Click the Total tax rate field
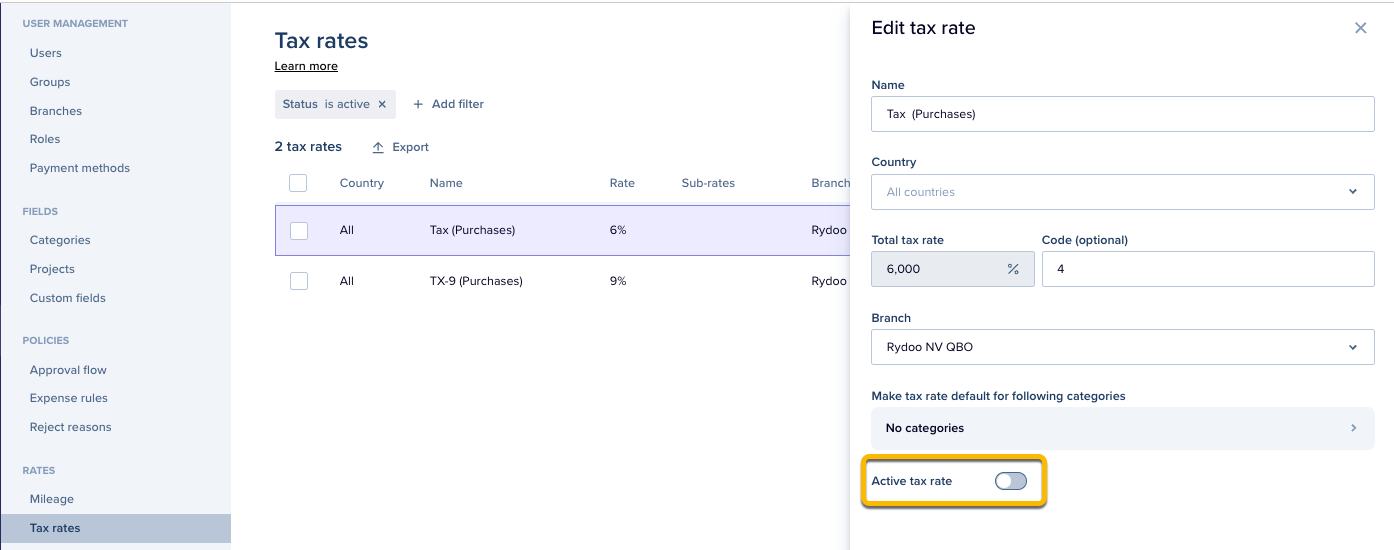 (x=953, y=269)
